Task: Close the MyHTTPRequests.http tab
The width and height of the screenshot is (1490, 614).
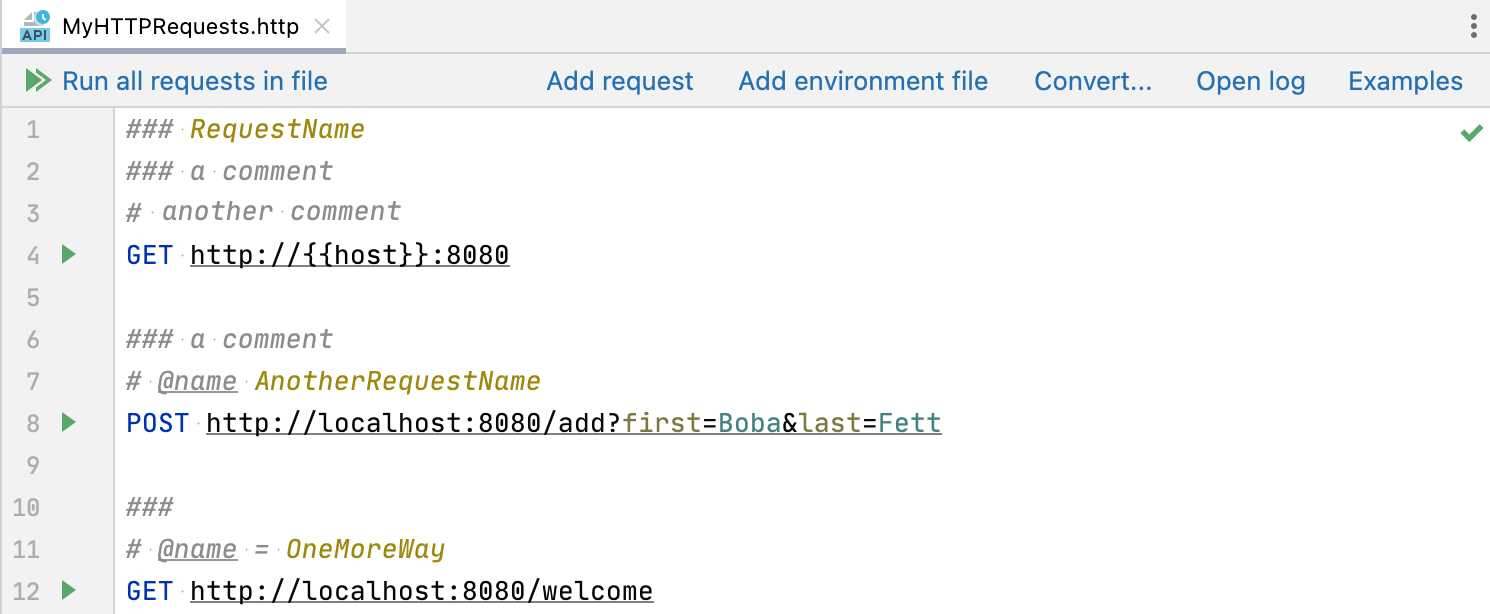Action: 321,26
